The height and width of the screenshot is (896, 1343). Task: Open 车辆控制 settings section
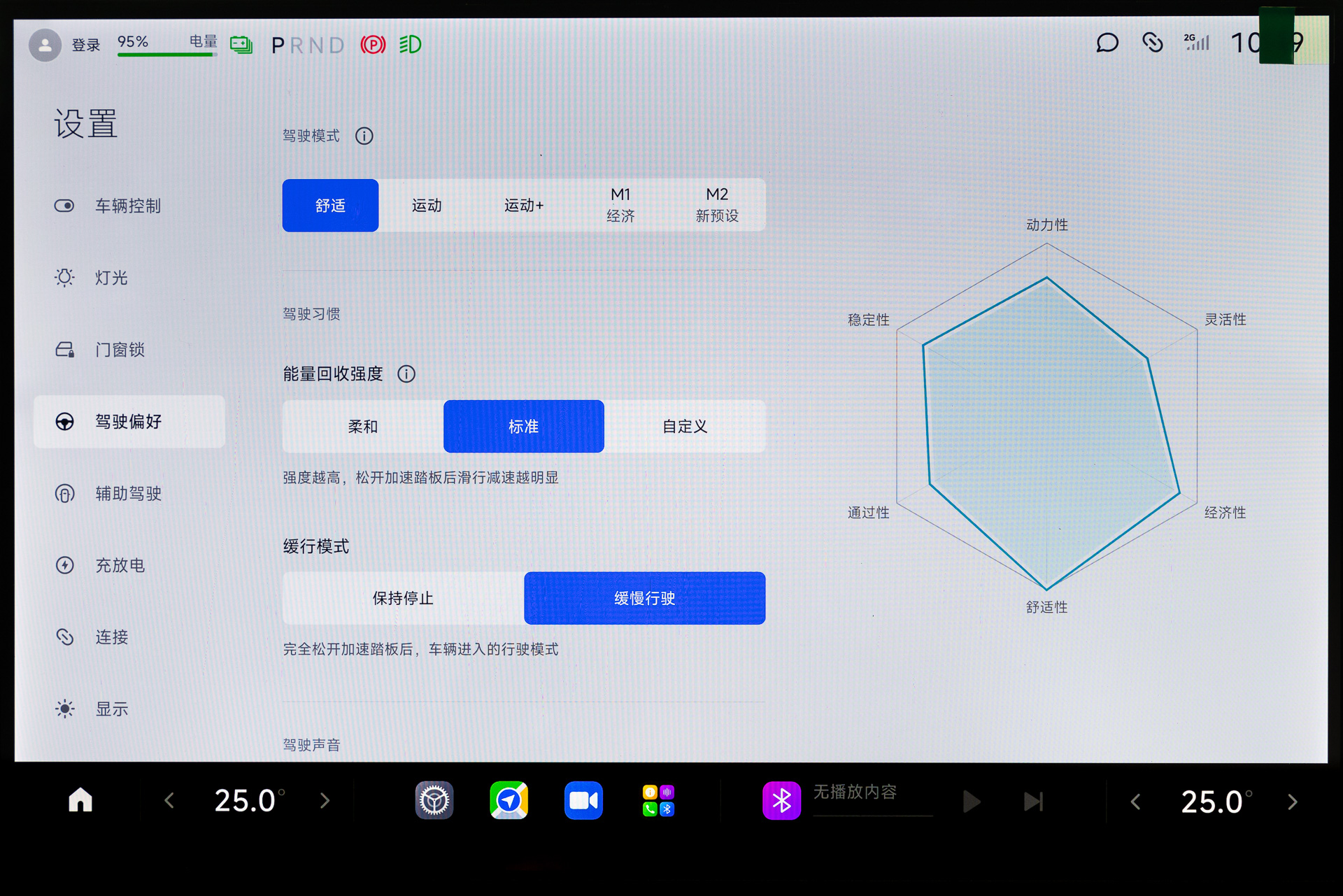[128, 206]
